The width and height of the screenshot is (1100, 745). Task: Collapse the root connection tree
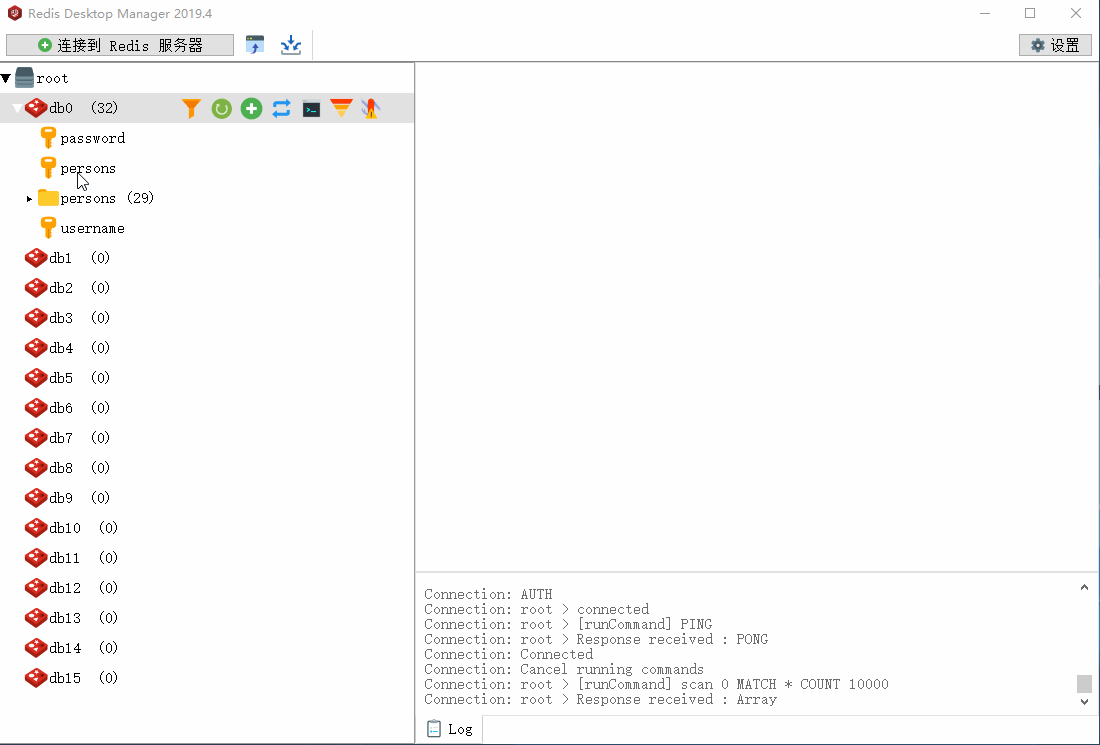6,78
